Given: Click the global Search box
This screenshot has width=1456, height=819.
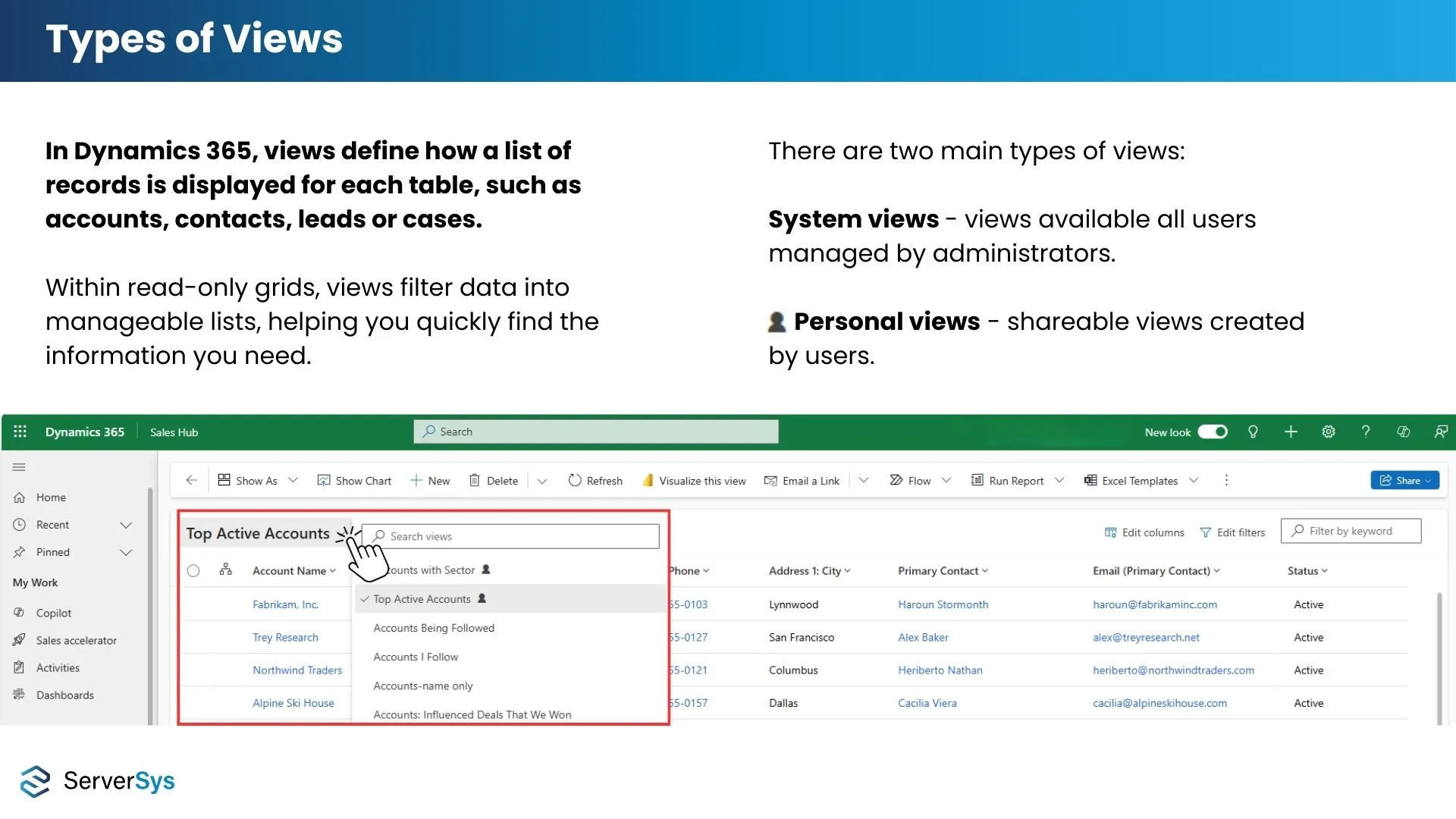Looking at the screenshot, I should pos(596,431).
